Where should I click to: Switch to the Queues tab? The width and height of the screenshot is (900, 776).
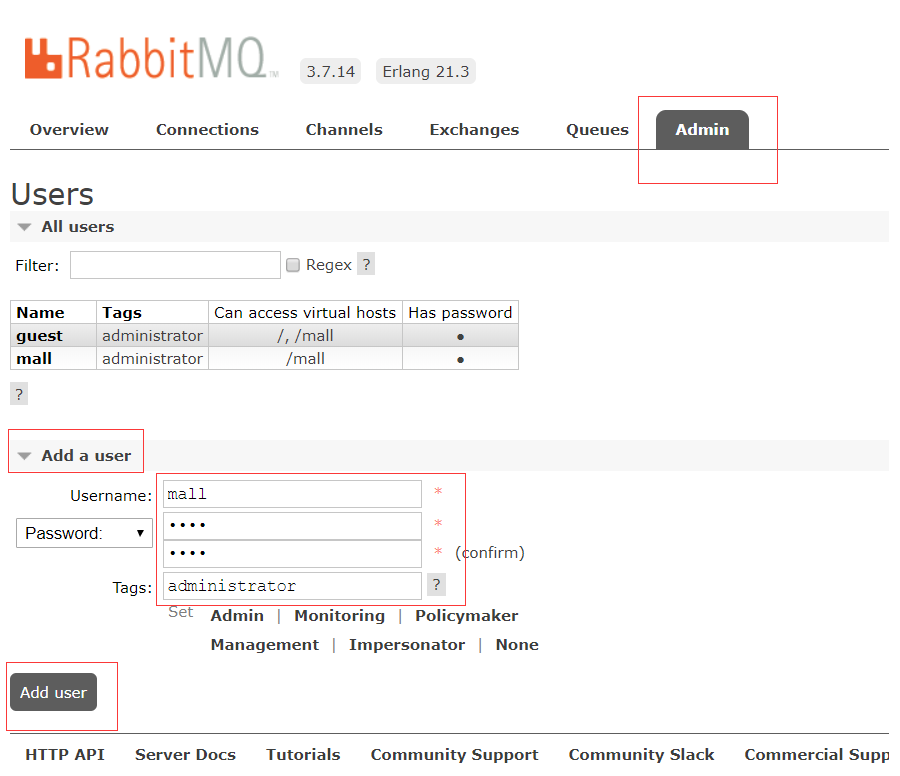tap(597, 130)
